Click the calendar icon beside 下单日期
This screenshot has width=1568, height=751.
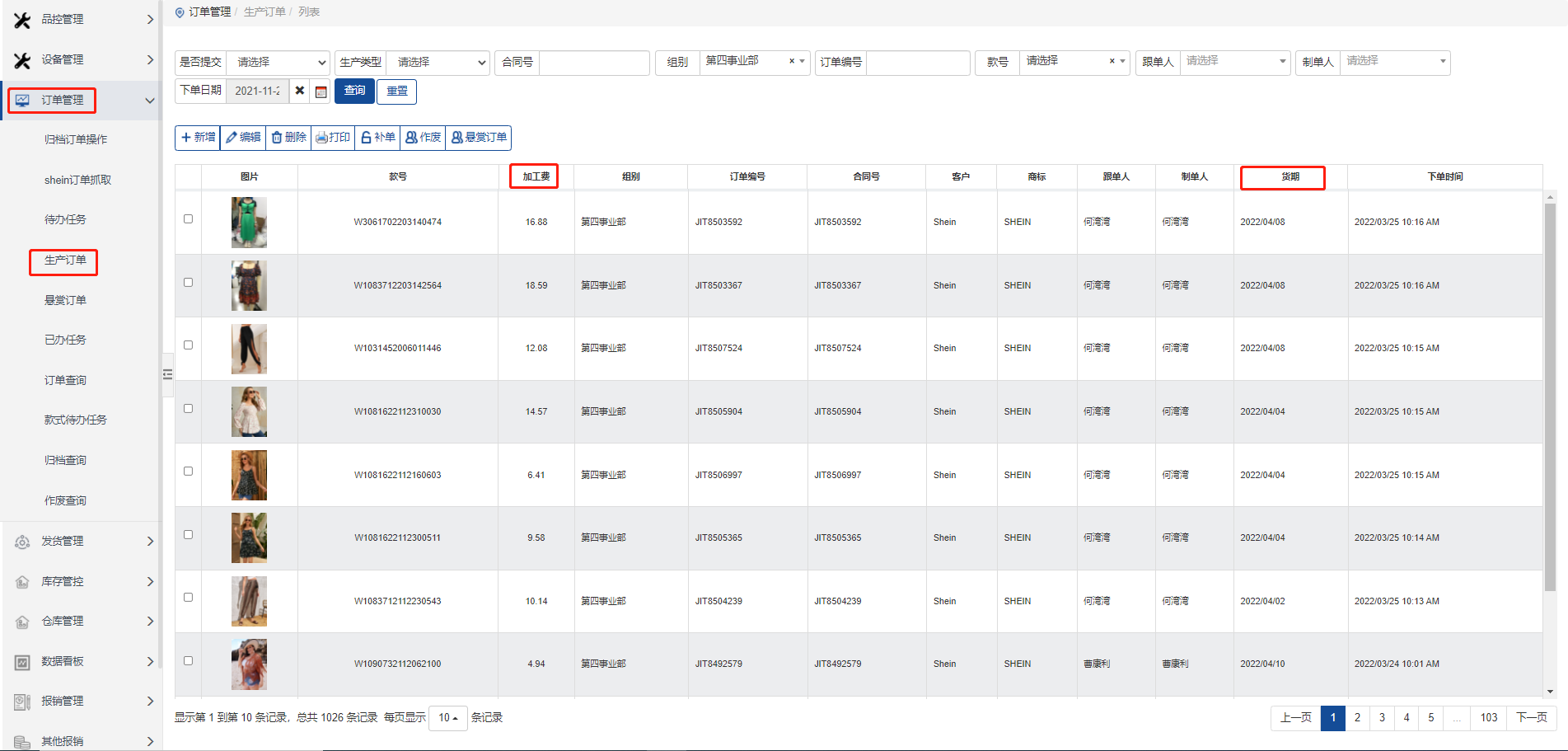321,92
